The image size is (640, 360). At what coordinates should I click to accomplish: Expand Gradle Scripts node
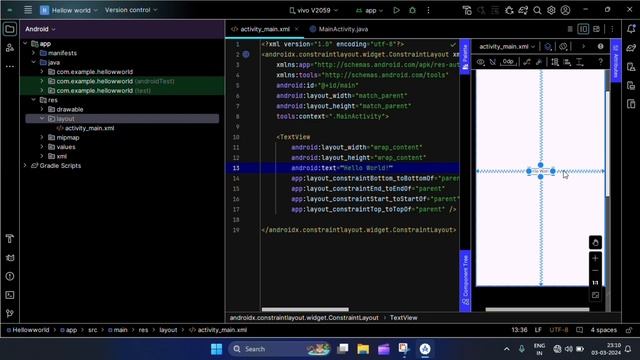tap(25, 166)
